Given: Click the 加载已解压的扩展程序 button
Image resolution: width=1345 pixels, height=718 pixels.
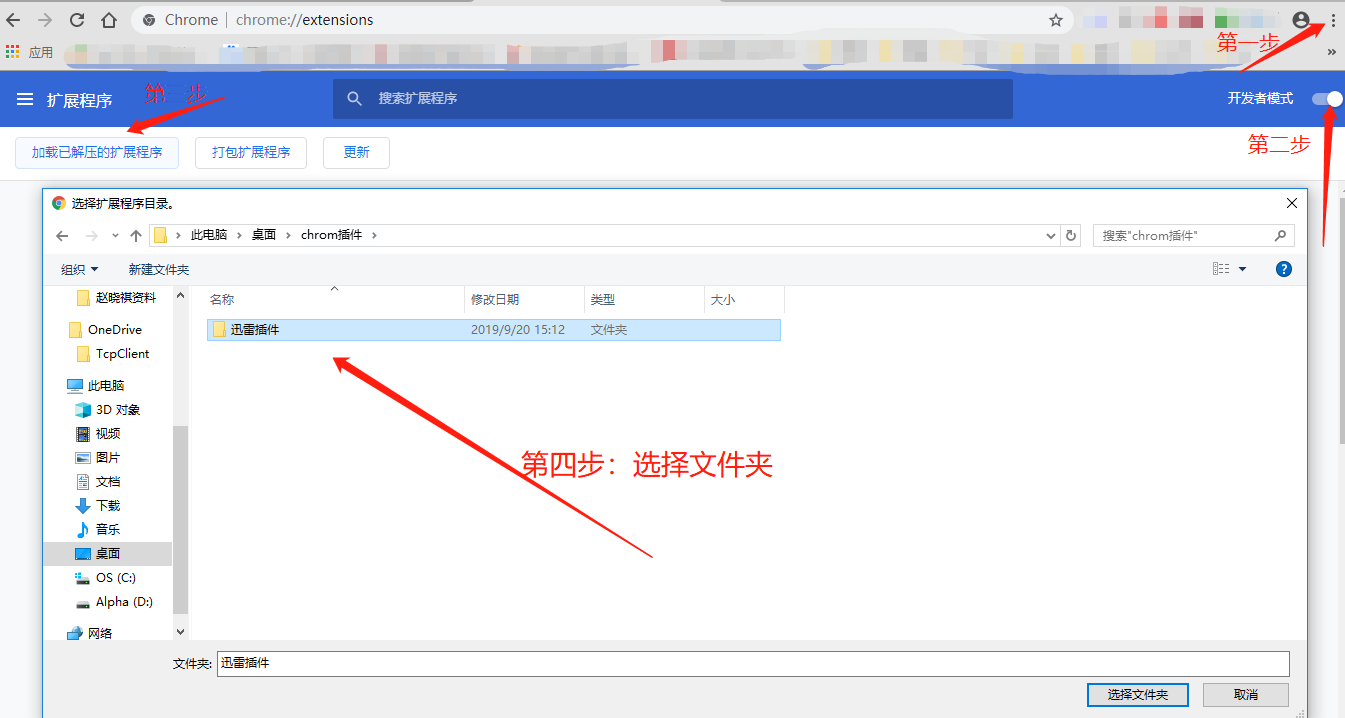Looking at the screenshot, I should click(x=96, y=152).
